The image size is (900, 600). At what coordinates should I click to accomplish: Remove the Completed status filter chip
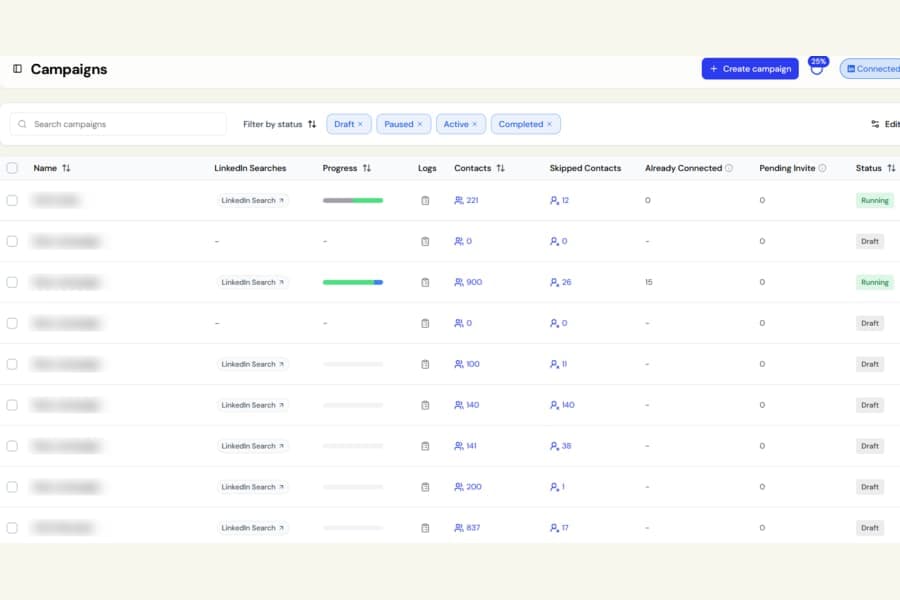(549, 124)
